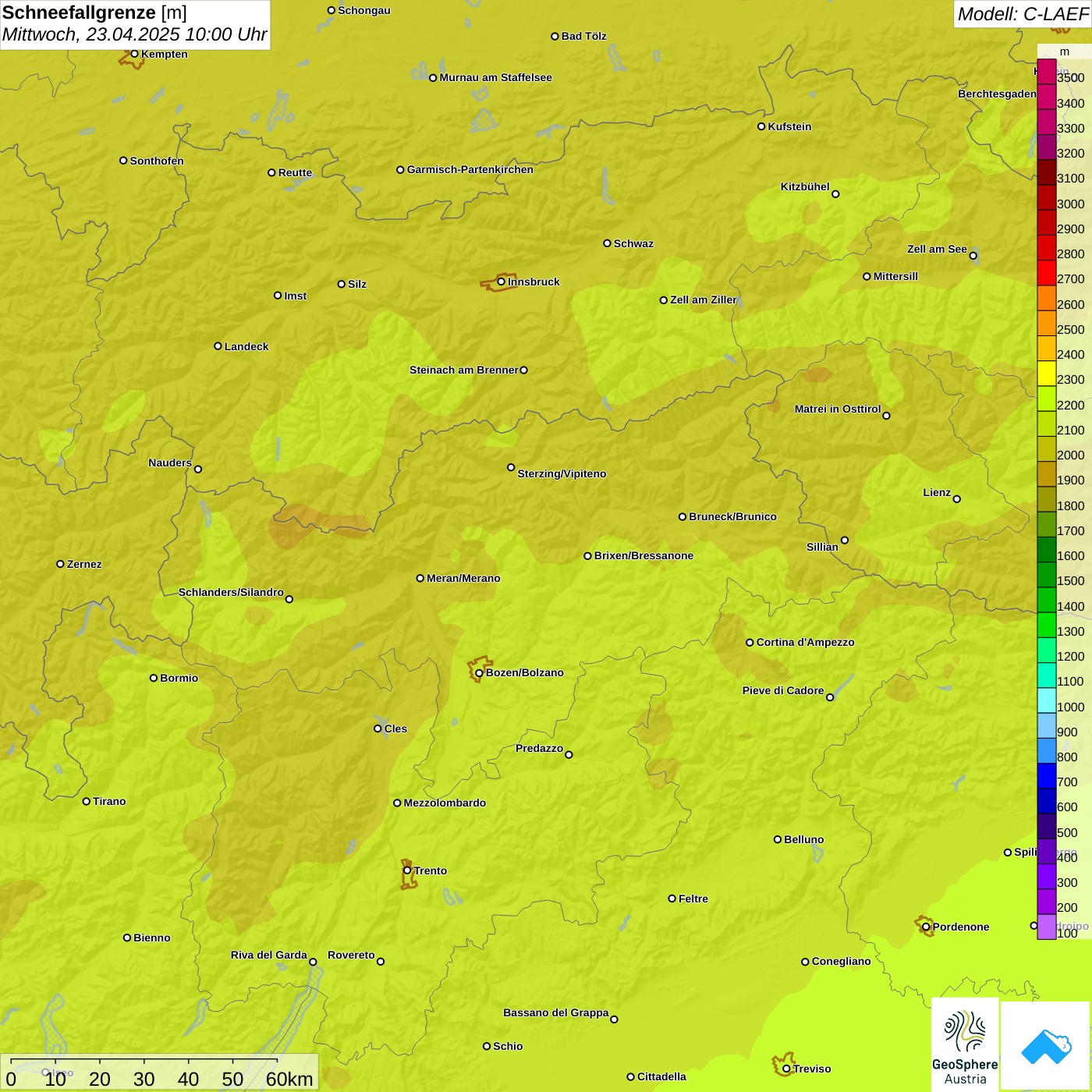Click the 'Zernez' label
The width and height of the screenshot is (1092, 1092).
pos(84,564)
